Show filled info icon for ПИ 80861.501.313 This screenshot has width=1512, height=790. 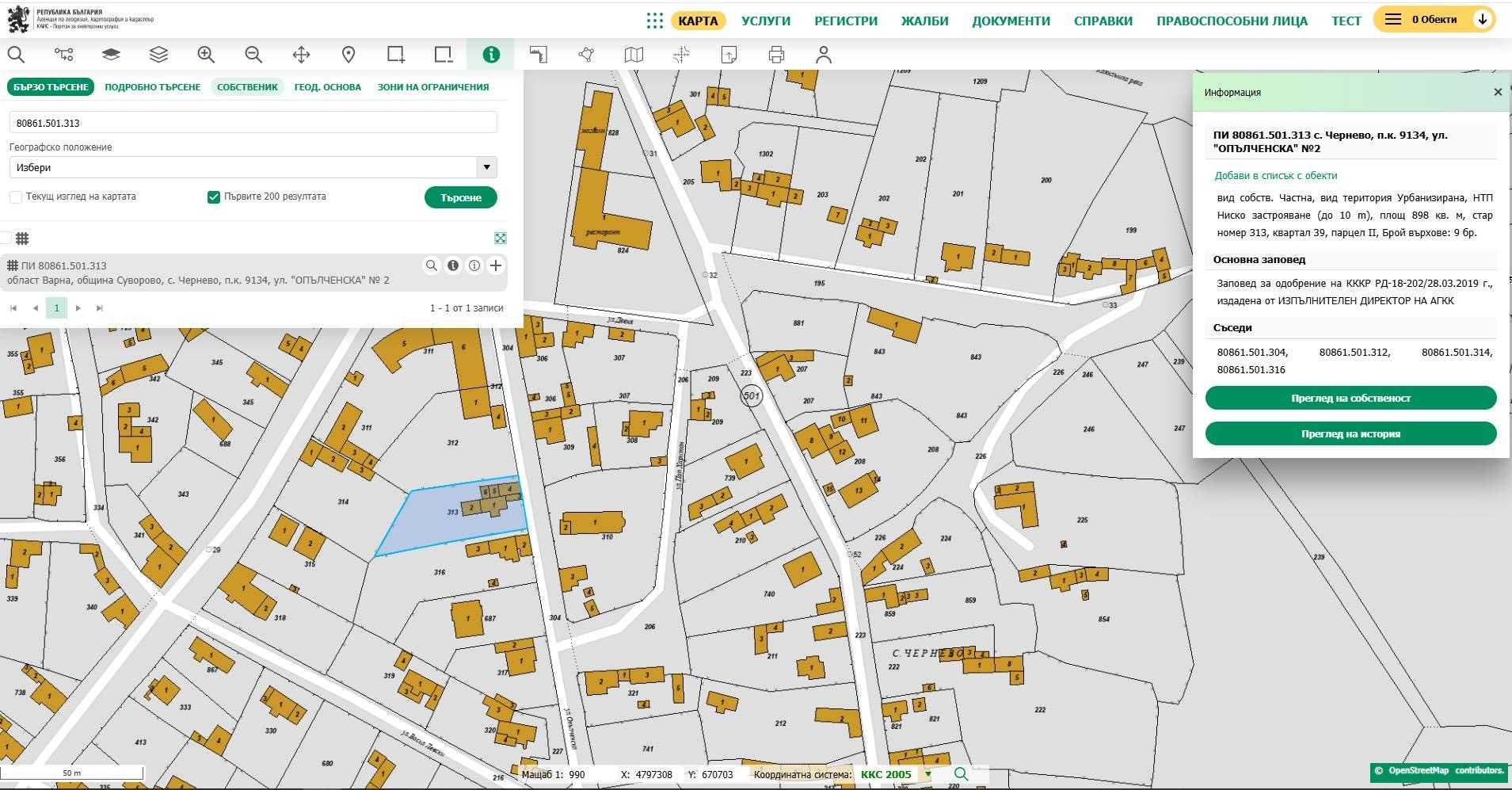pyautogui.click(x=453, y=266)
